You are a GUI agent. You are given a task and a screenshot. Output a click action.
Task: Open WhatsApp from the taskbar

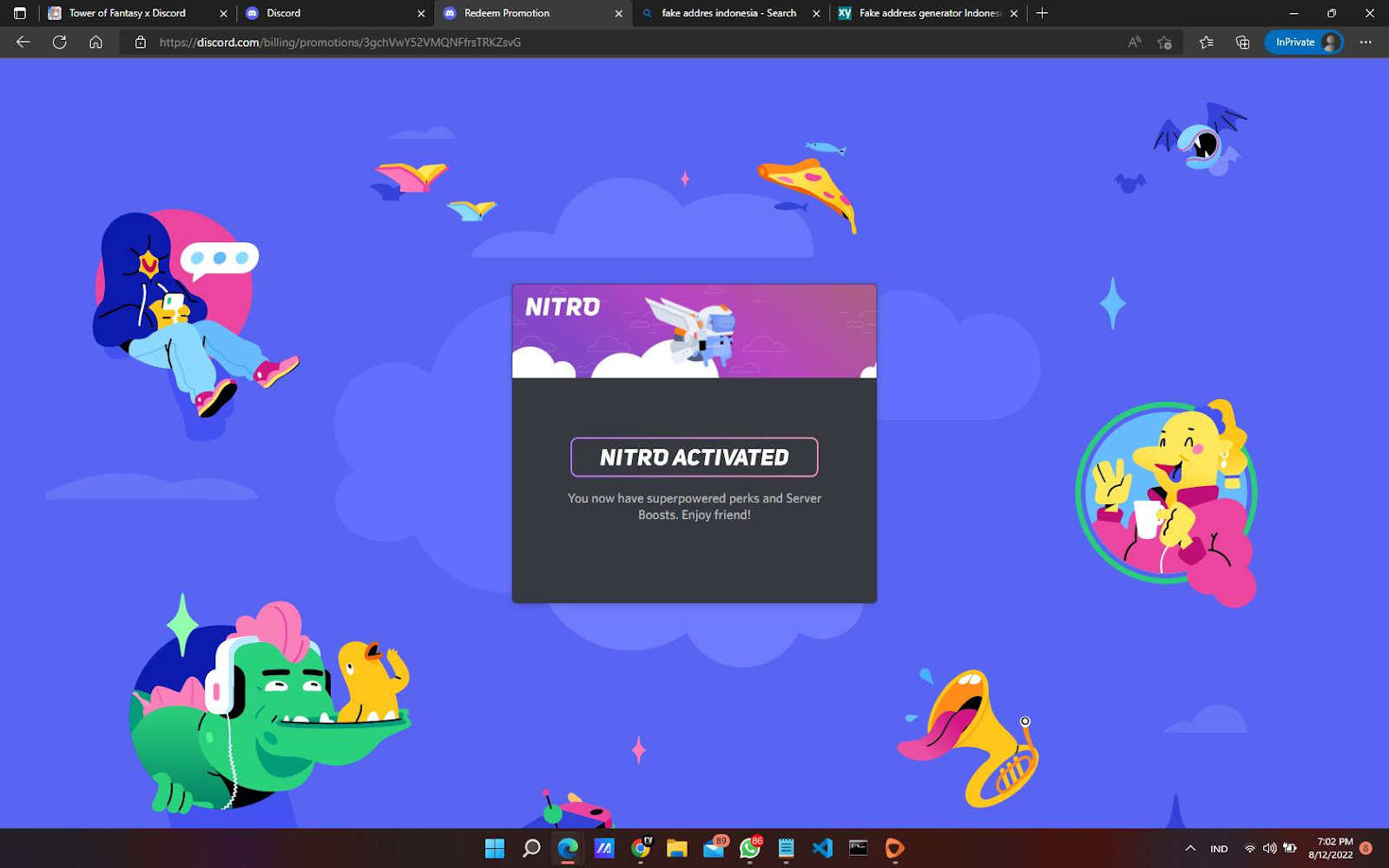tap(750, 848)
